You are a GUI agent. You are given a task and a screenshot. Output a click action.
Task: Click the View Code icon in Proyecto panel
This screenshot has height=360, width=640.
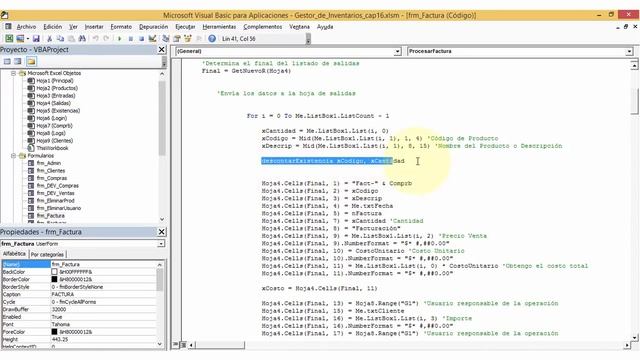(7, 61)
